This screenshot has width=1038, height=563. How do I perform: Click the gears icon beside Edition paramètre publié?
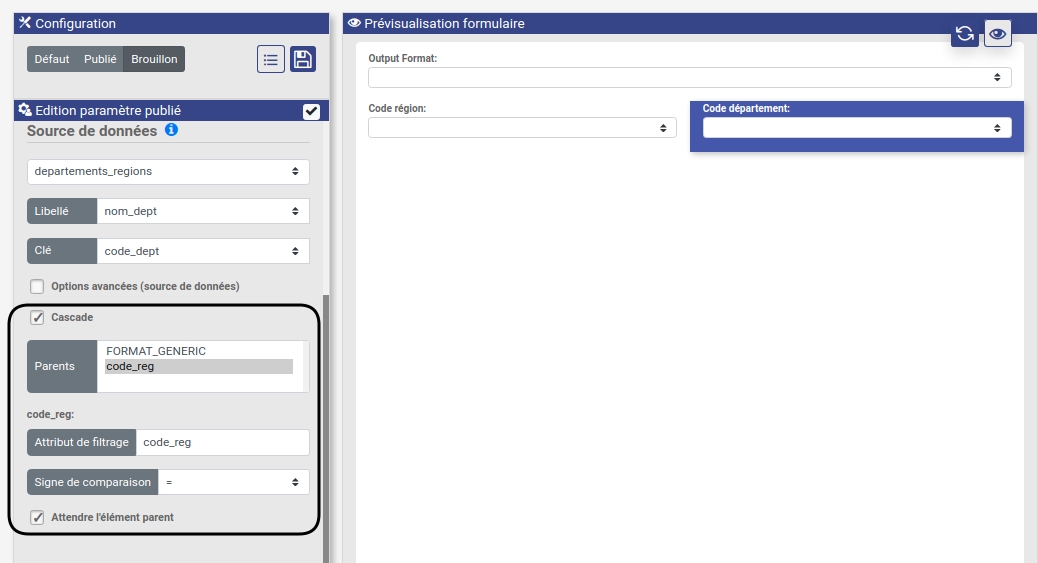[x=25, y=110]
